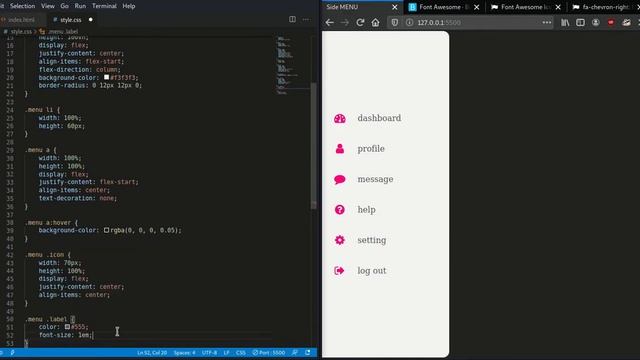
Task: Click the #f3f3f3 background-color swatch
Action: click(107, 77)
